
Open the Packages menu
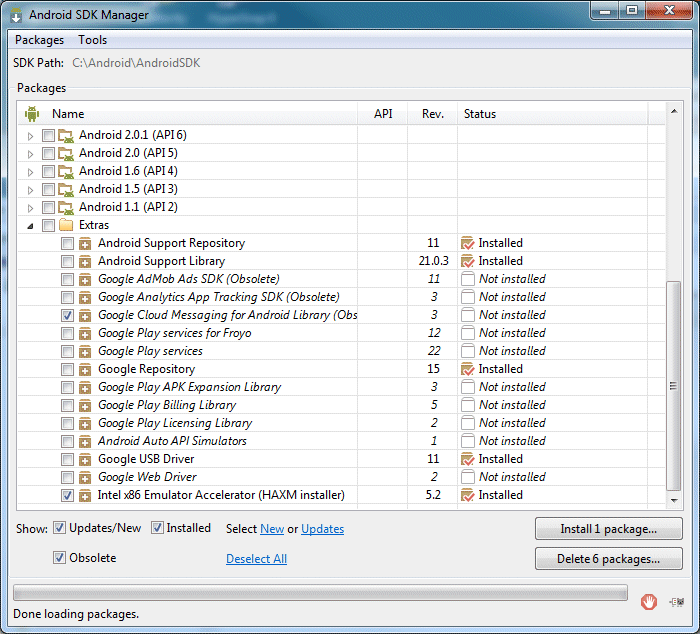39,40
